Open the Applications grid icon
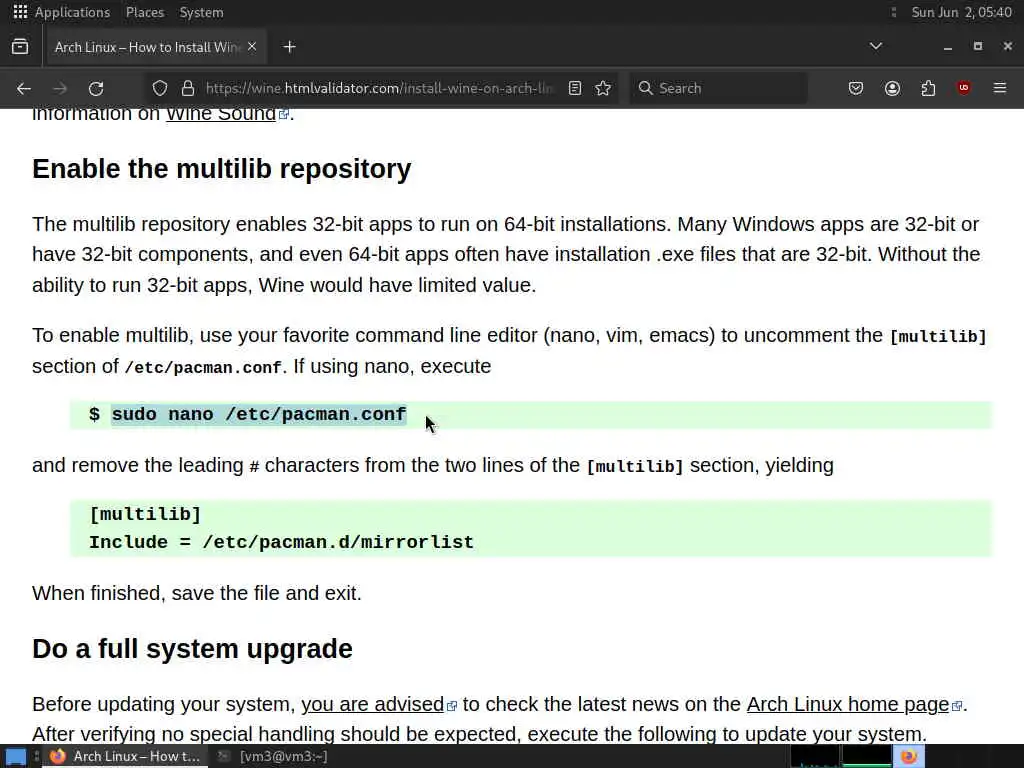 (x=20, y=12)
